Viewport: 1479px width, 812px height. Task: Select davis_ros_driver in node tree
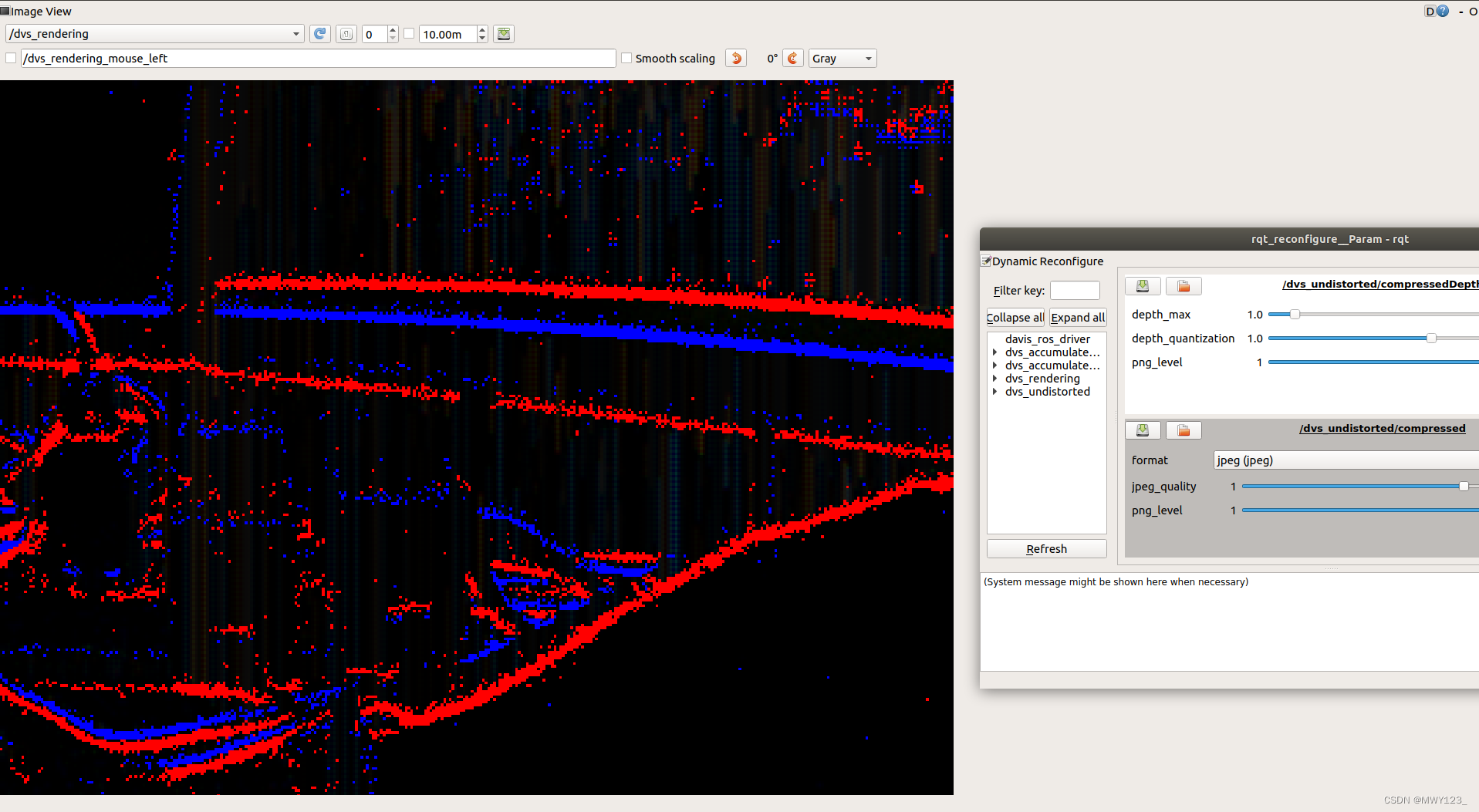pos(1047,339)
